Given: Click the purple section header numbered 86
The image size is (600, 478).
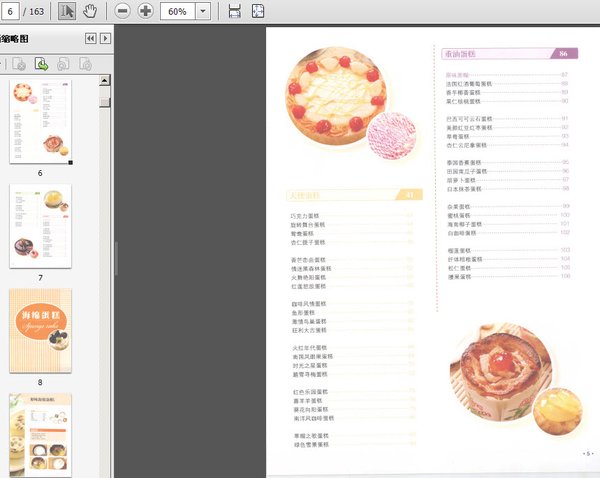Looking at the screenshot, I should pos(509,54).
